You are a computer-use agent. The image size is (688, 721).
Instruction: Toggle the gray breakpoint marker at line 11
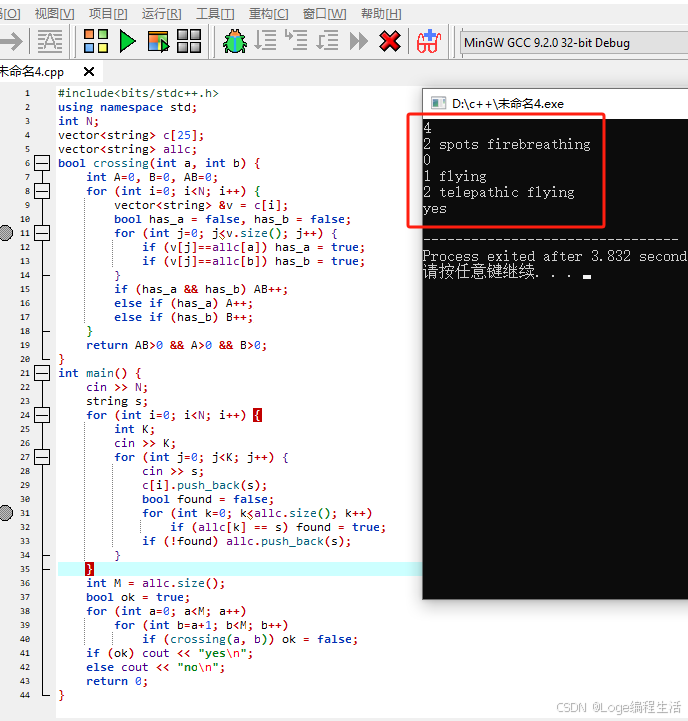tap(6, 233)
